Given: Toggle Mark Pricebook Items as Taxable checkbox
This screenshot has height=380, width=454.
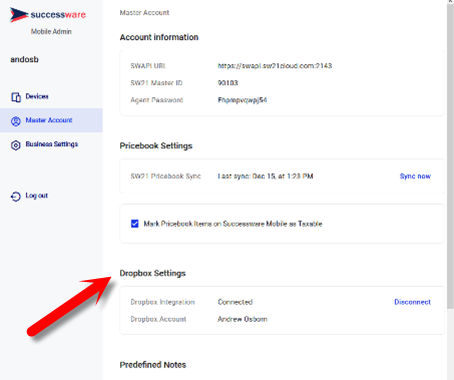Looking at the screenshot, I should tap(135, 223).
